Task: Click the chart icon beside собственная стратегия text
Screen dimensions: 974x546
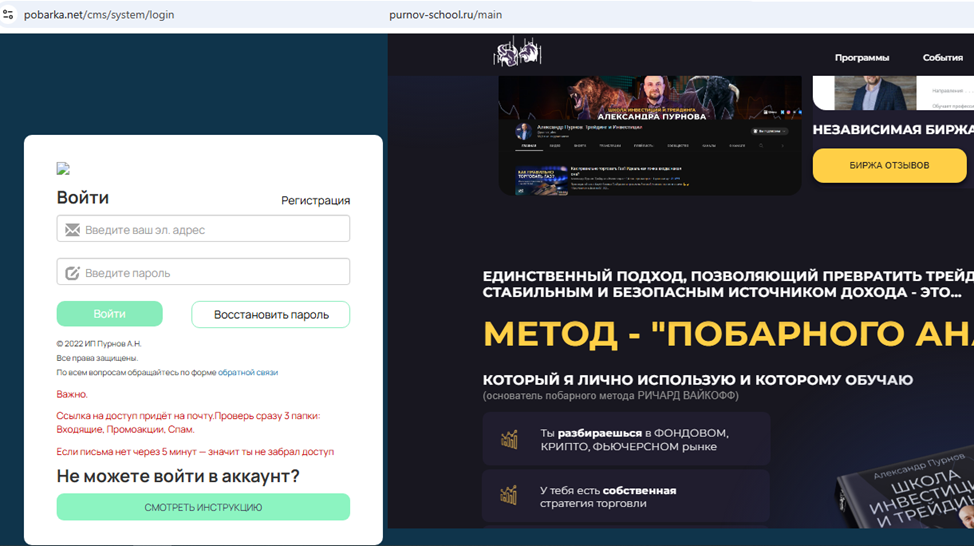Action: [509, 496]
